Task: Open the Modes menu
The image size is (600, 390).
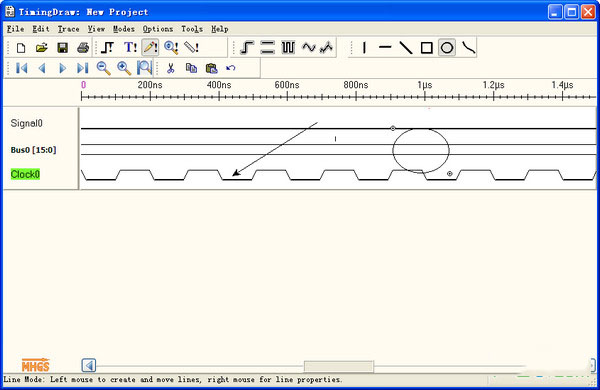Action: pyautogui.click(x=124, y=29)
